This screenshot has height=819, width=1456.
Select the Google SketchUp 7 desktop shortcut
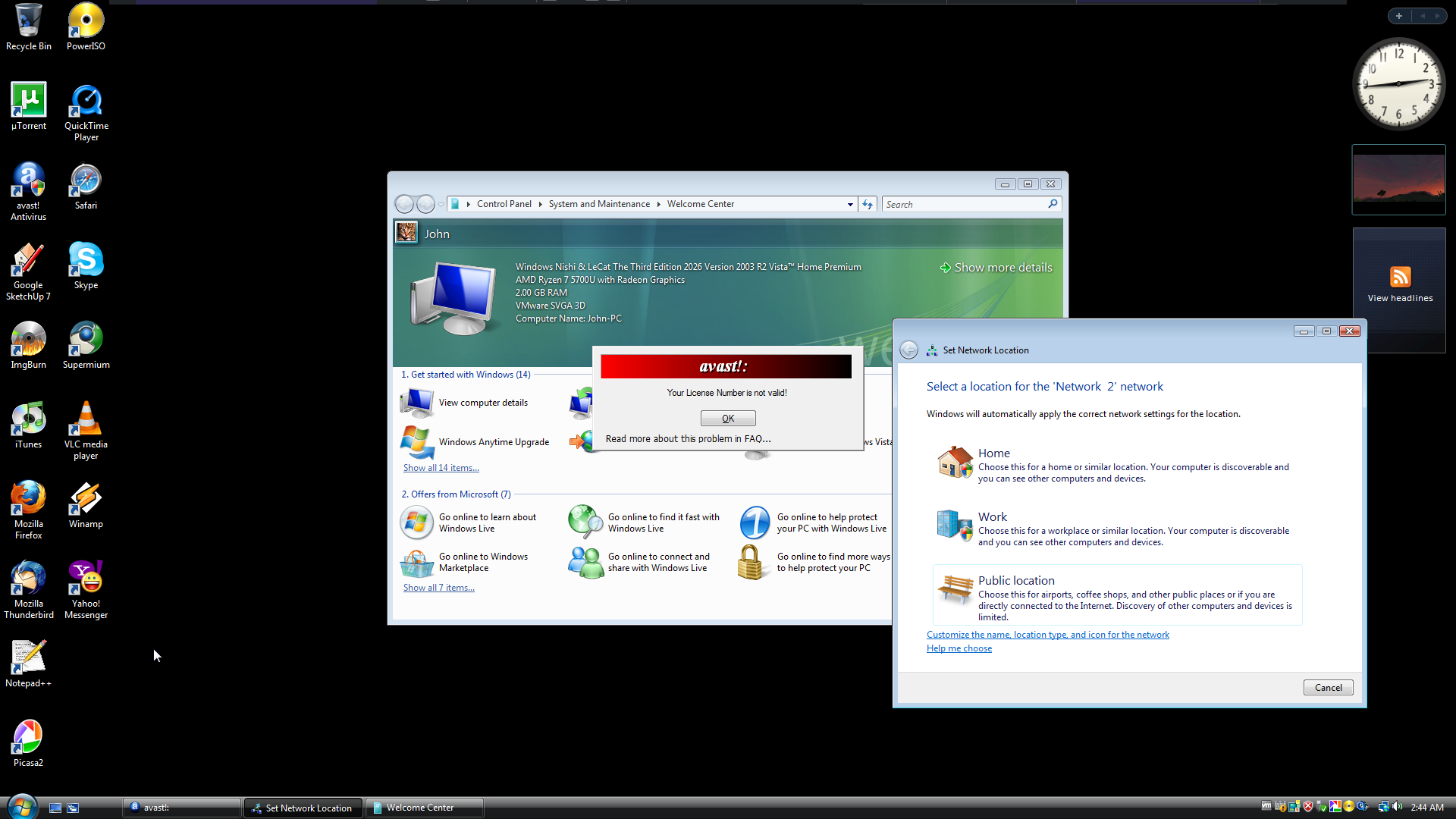coord(29,271)
